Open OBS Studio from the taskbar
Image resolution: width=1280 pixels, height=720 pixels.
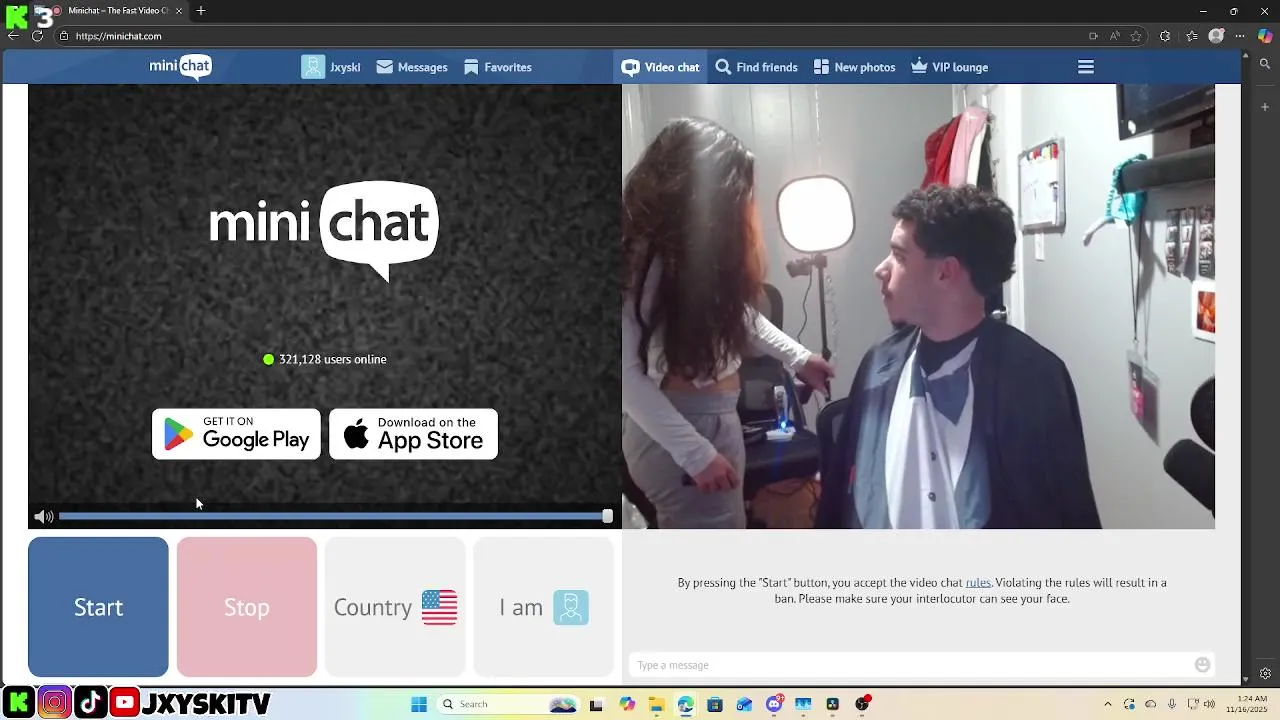(x=862, y=704)
